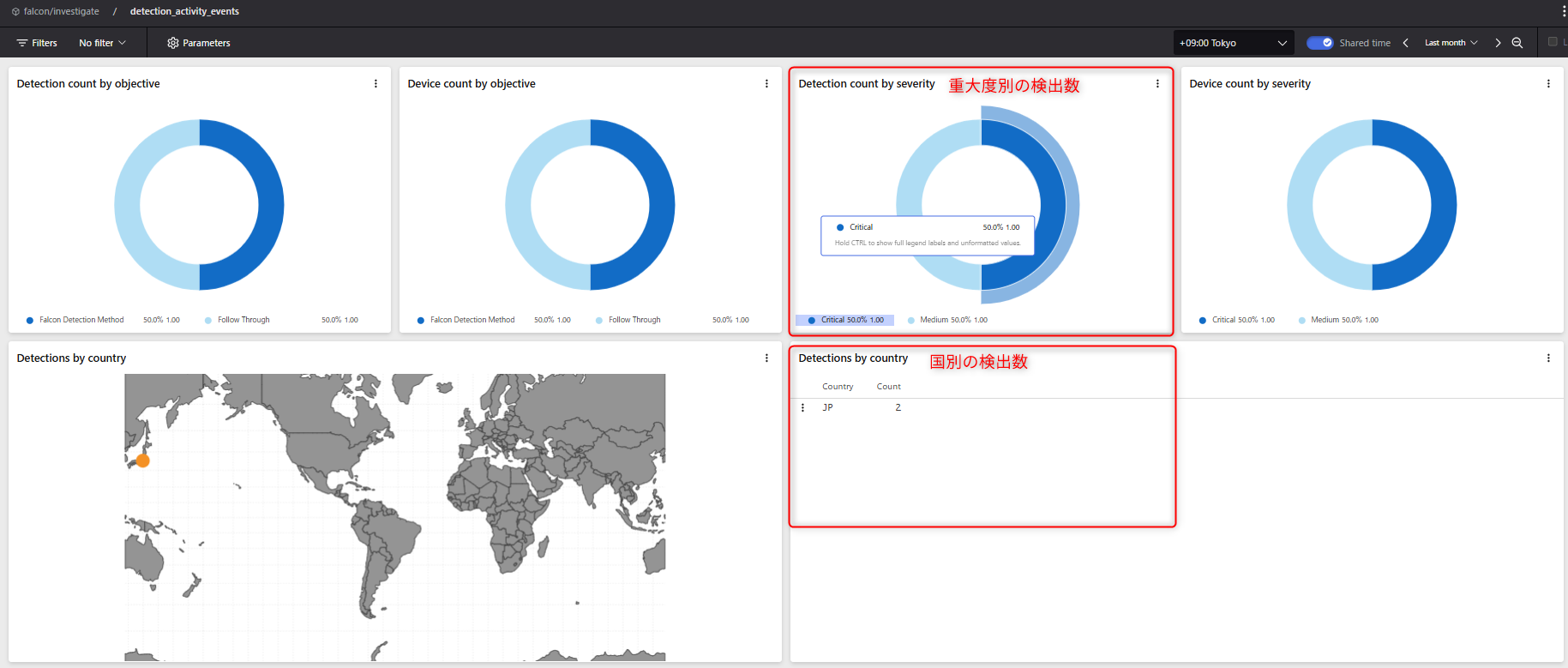Go to previous time range arrow
This screenshot has height=668, width=1568.
coord(1405,43)
